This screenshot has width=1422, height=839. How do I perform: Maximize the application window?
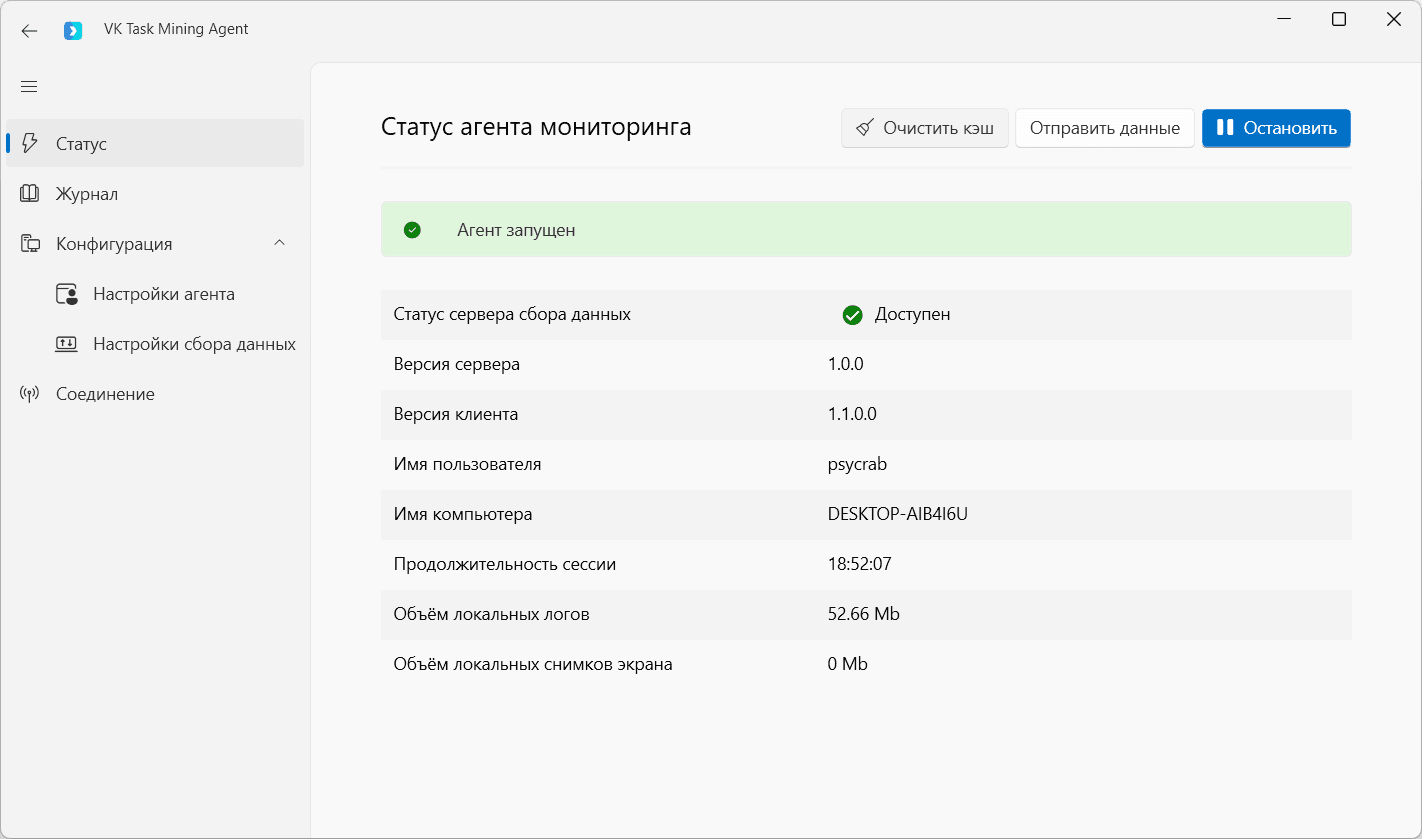1339,19
